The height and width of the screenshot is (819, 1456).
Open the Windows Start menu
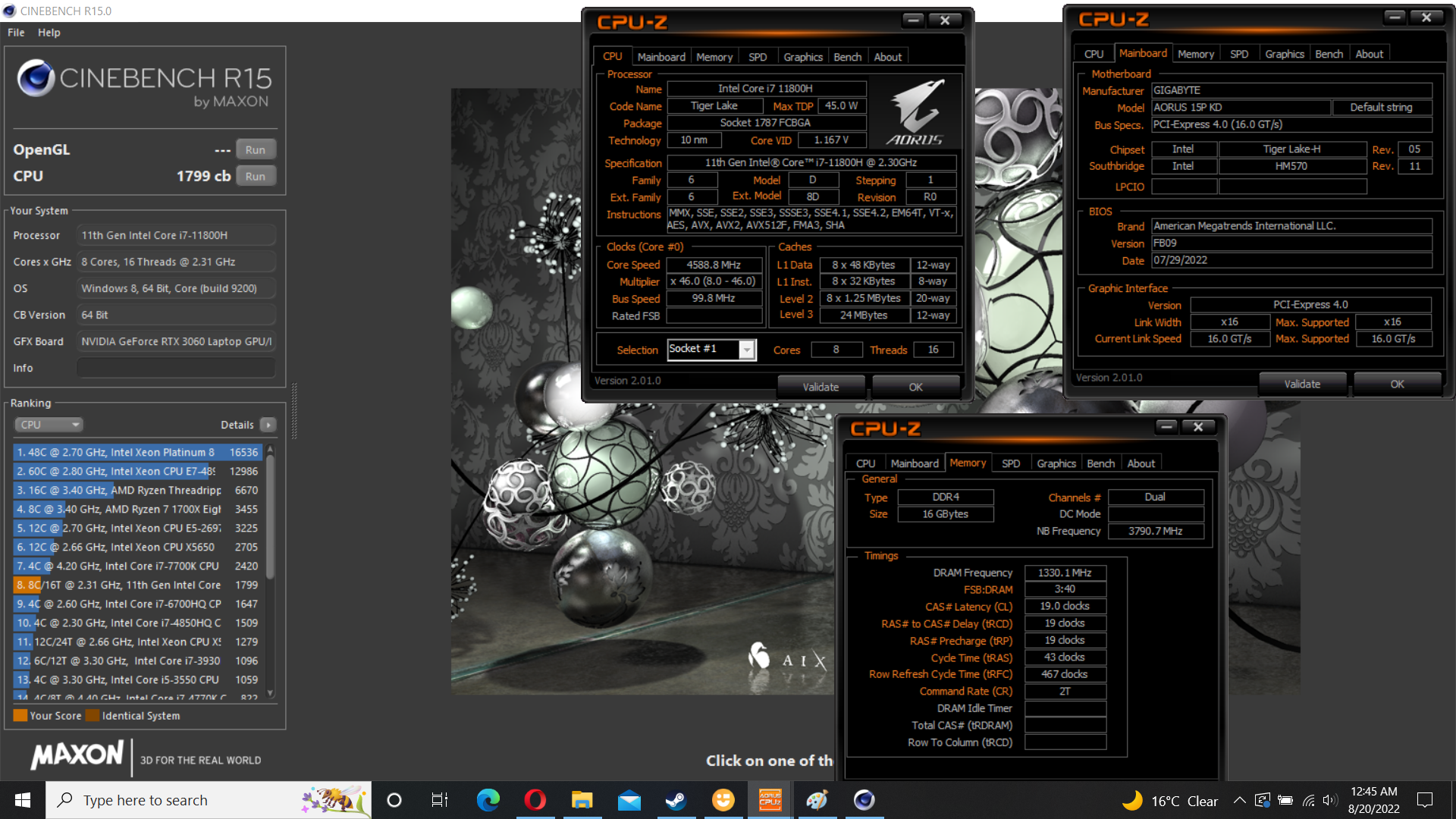click(x=23, y=800)
